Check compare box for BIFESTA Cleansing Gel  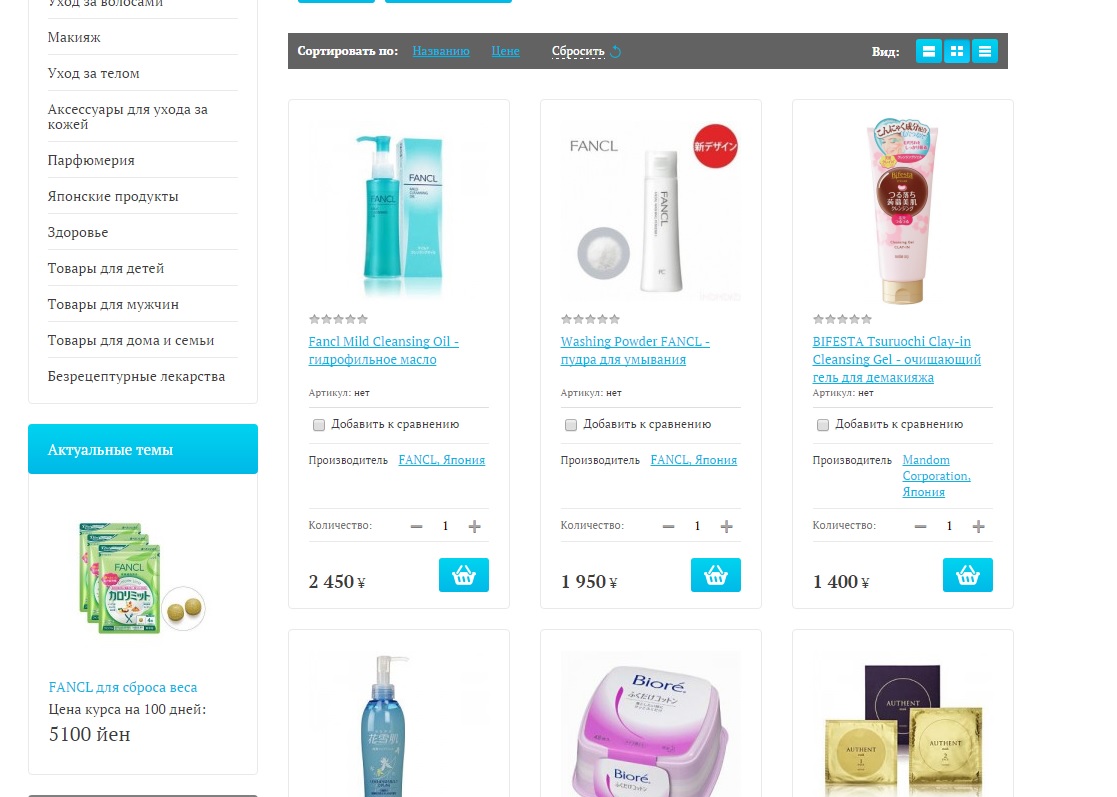823,425
